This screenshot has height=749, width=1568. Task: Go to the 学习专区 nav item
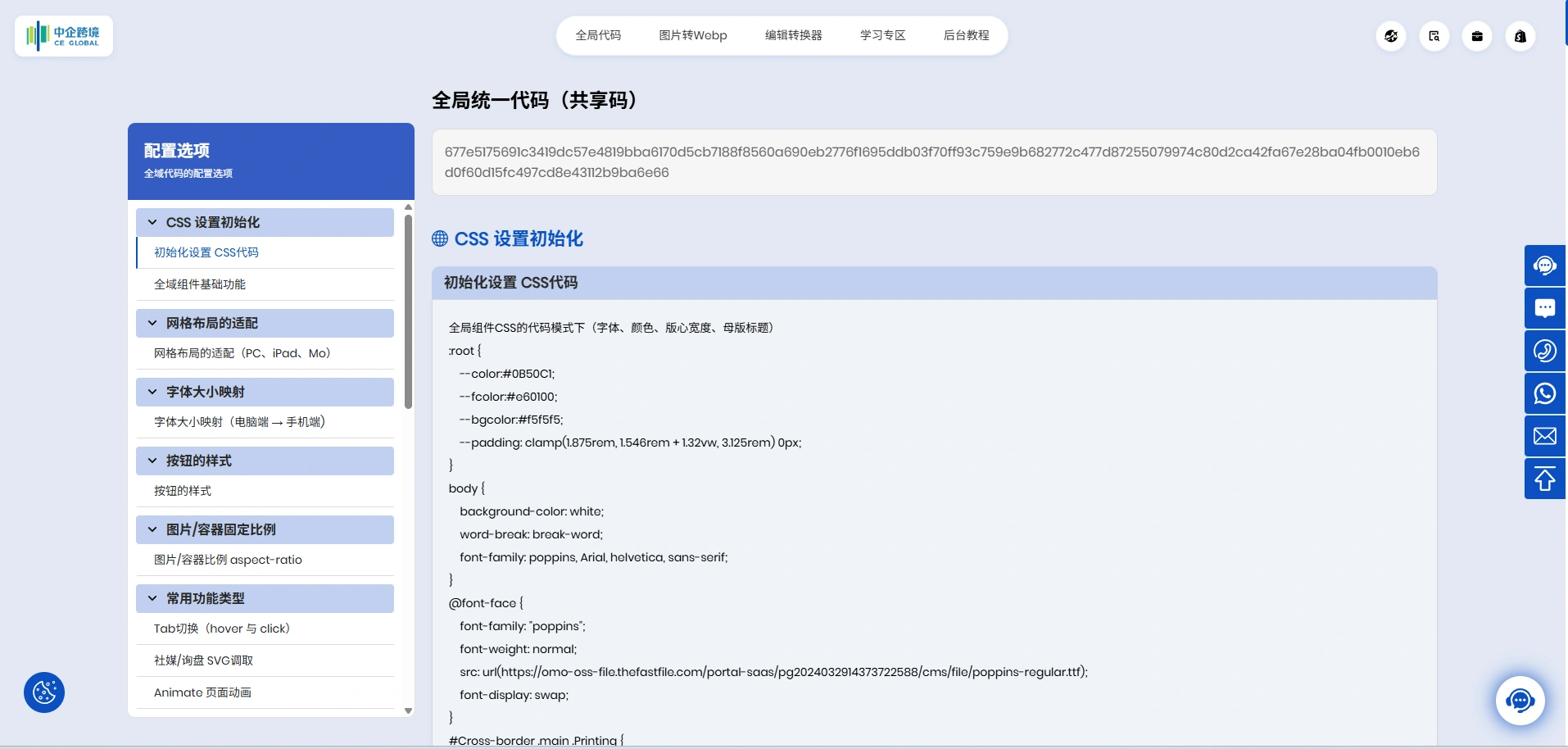(x=882, y=35)
